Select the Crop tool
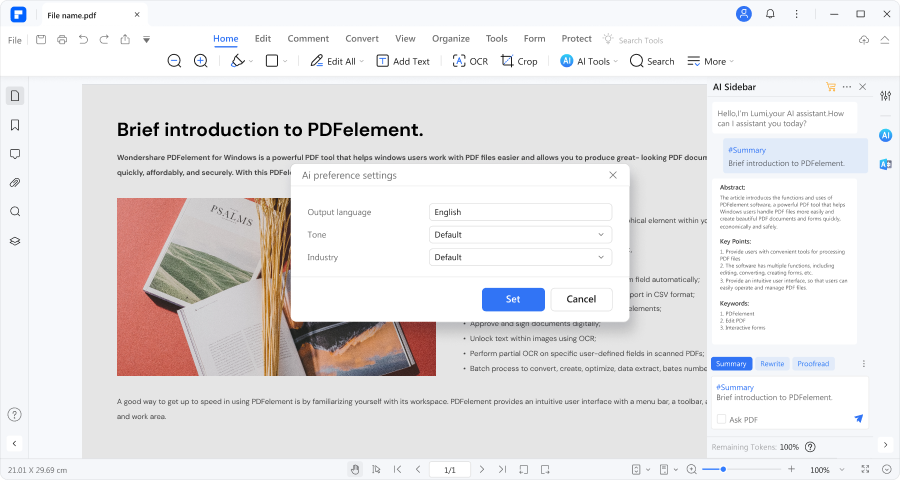 click(519, 61)
